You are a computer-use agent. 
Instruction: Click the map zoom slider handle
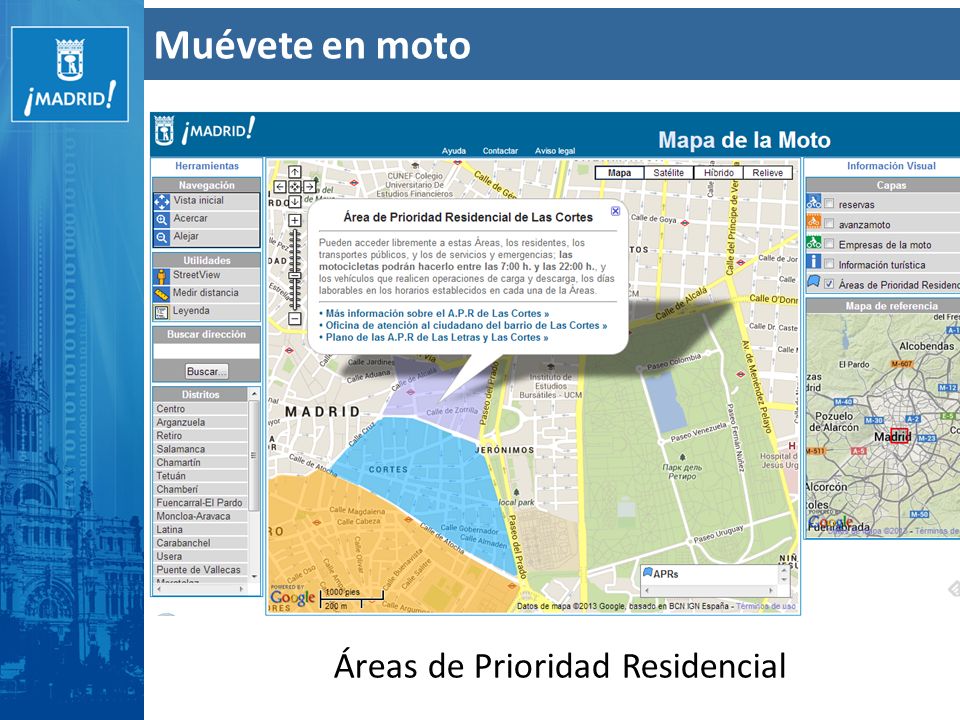pos(294,276)
